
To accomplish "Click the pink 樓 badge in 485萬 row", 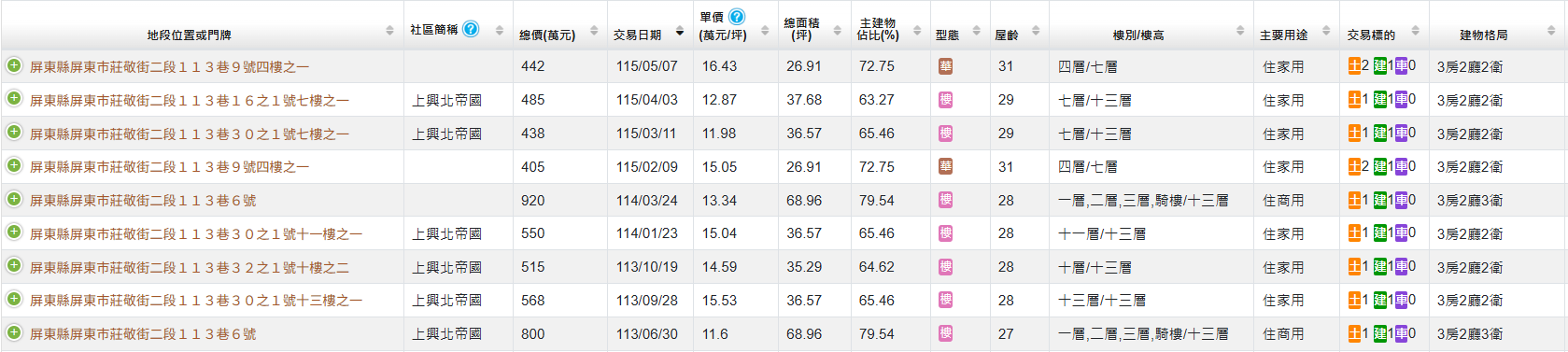I will click(946, 100).
